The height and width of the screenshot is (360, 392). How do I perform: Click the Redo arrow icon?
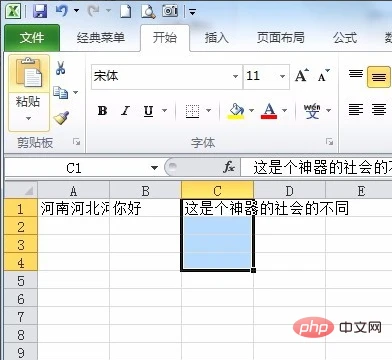[x=93, y=11]
